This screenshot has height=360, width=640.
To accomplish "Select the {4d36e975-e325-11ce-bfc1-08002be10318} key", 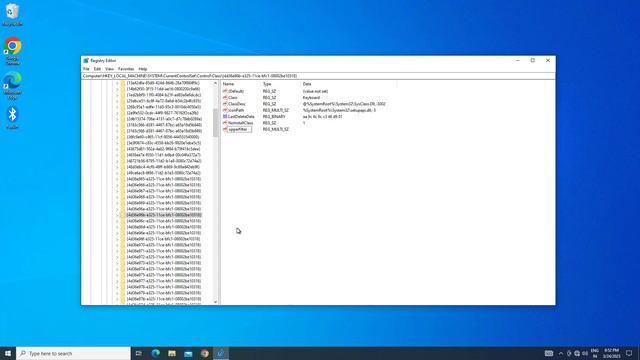I will tap(163, 275).
